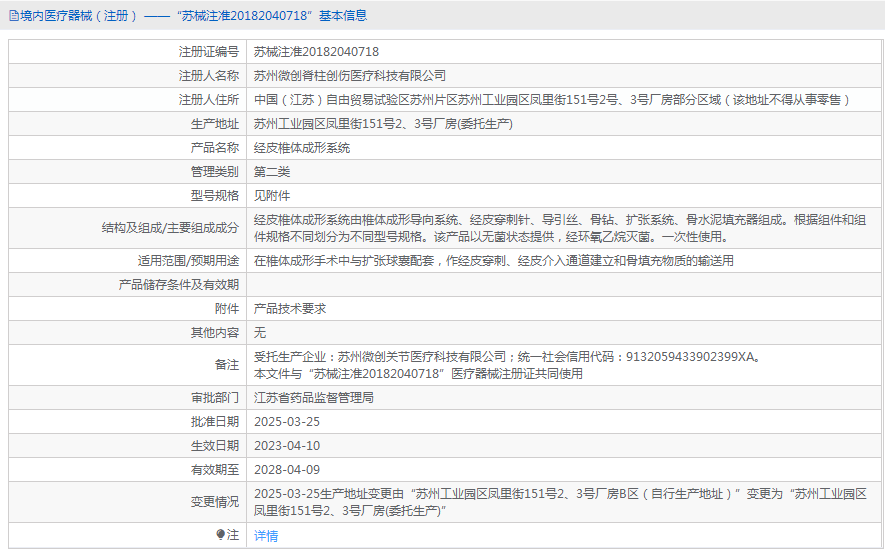Select registrant name 苏州微创脊柱创伤医疗科技有限公司
This screenshot has width=885, height=554.
(350, 76)
